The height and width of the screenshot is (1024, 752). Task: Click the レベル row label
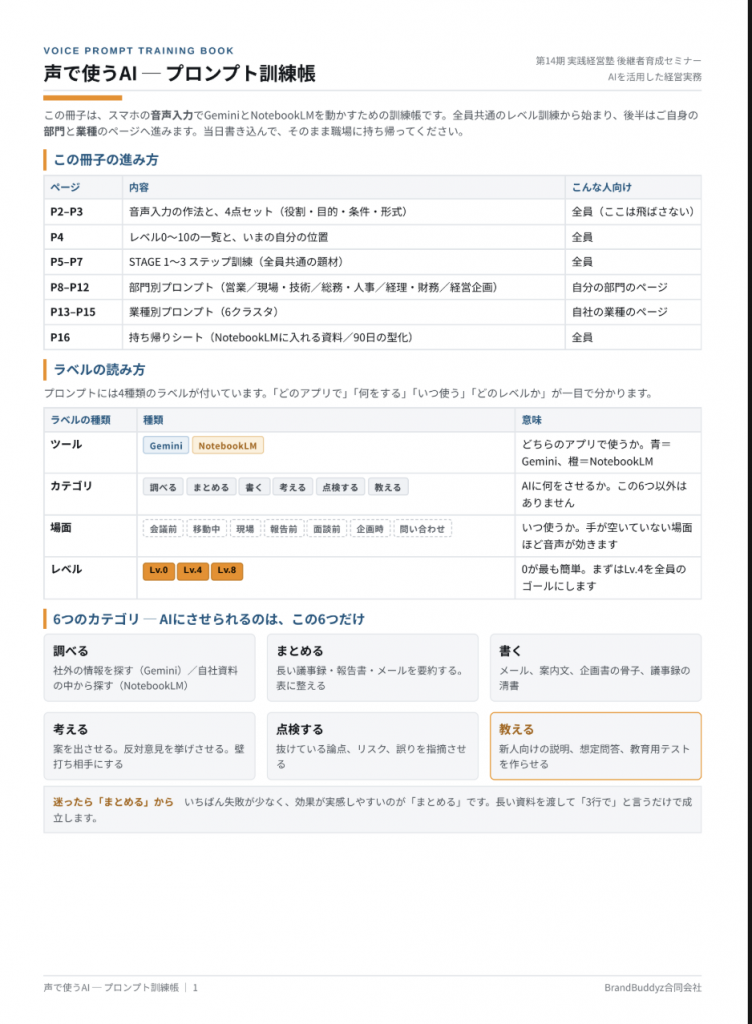(66, 569)
